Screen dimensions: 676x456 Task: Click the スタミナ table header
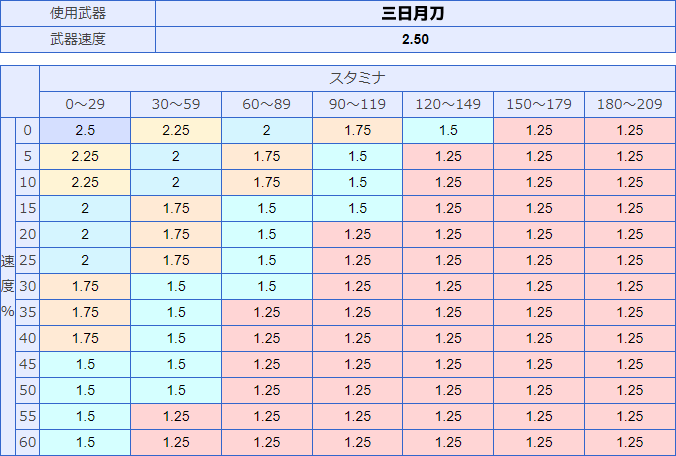coord(357,78)
